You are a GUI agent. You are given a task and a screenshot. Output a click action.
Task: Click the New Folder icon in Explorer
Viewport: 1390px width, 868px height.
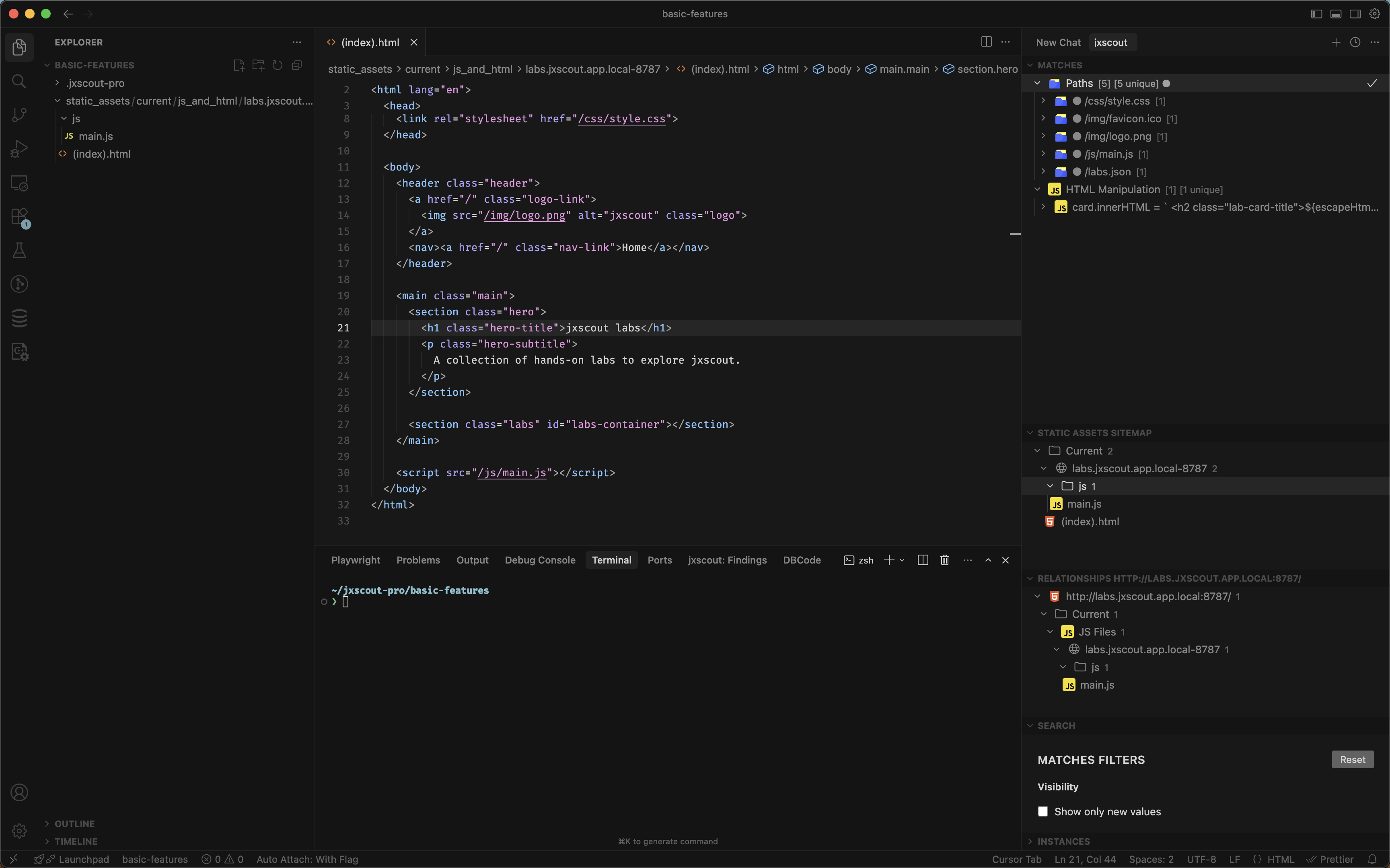click(258, 66)
